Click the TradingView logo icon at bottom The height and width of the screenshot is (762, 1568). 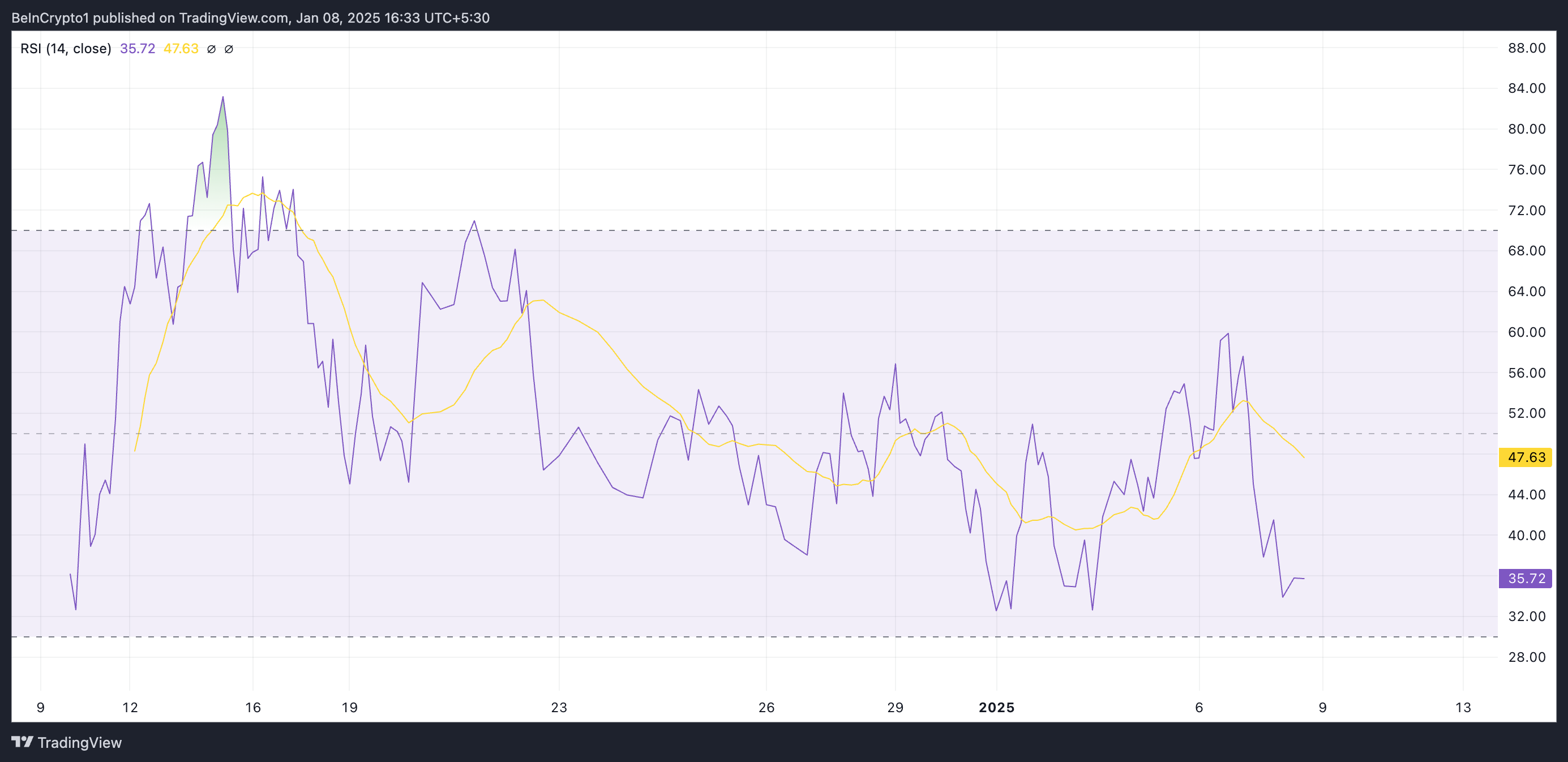[23, 742]
